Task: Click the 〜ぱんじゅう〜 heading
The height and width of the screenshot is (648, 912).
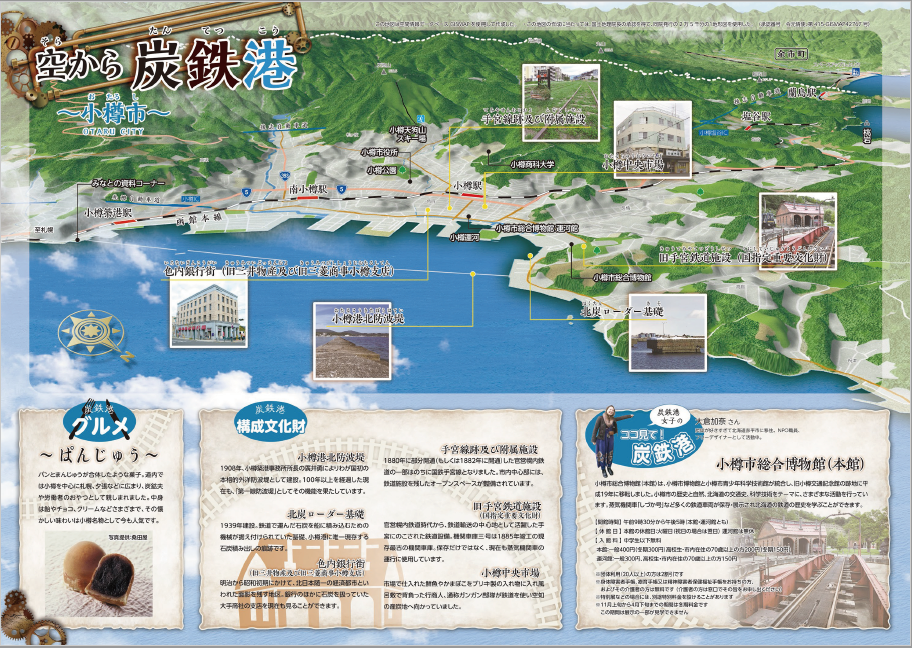Action: click(x=100, y=454)
